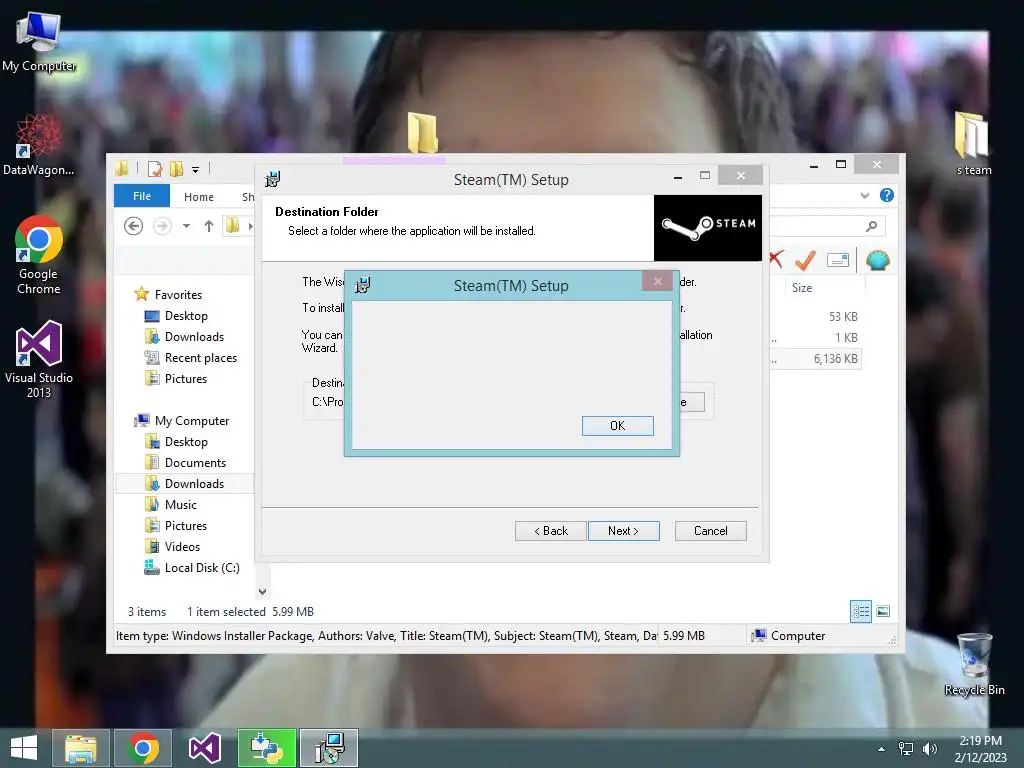This screenshot has height=768, width=1024.
Task: Click the quick access Properties icon
Action: (x=155, y=169)
